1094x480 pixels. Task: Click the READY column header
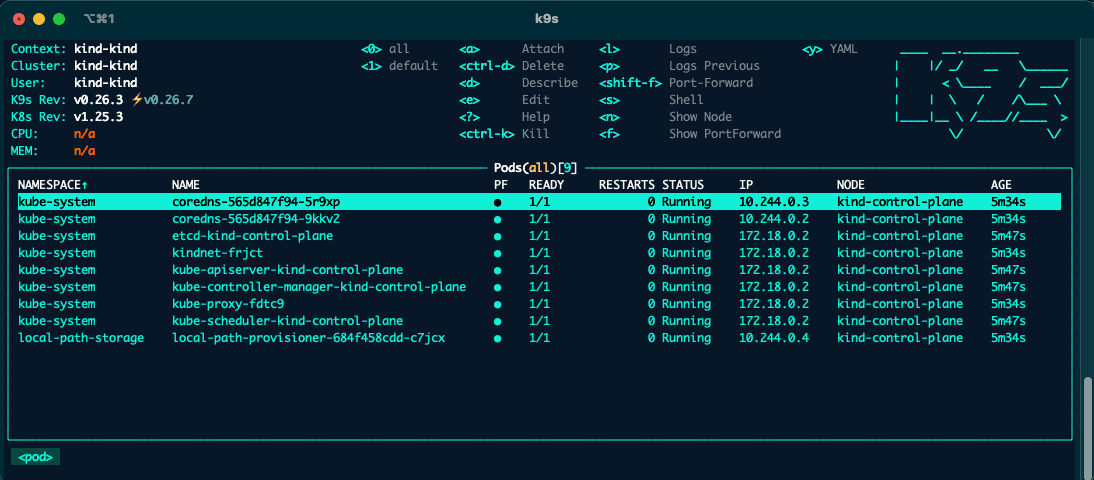pos(546,185)
